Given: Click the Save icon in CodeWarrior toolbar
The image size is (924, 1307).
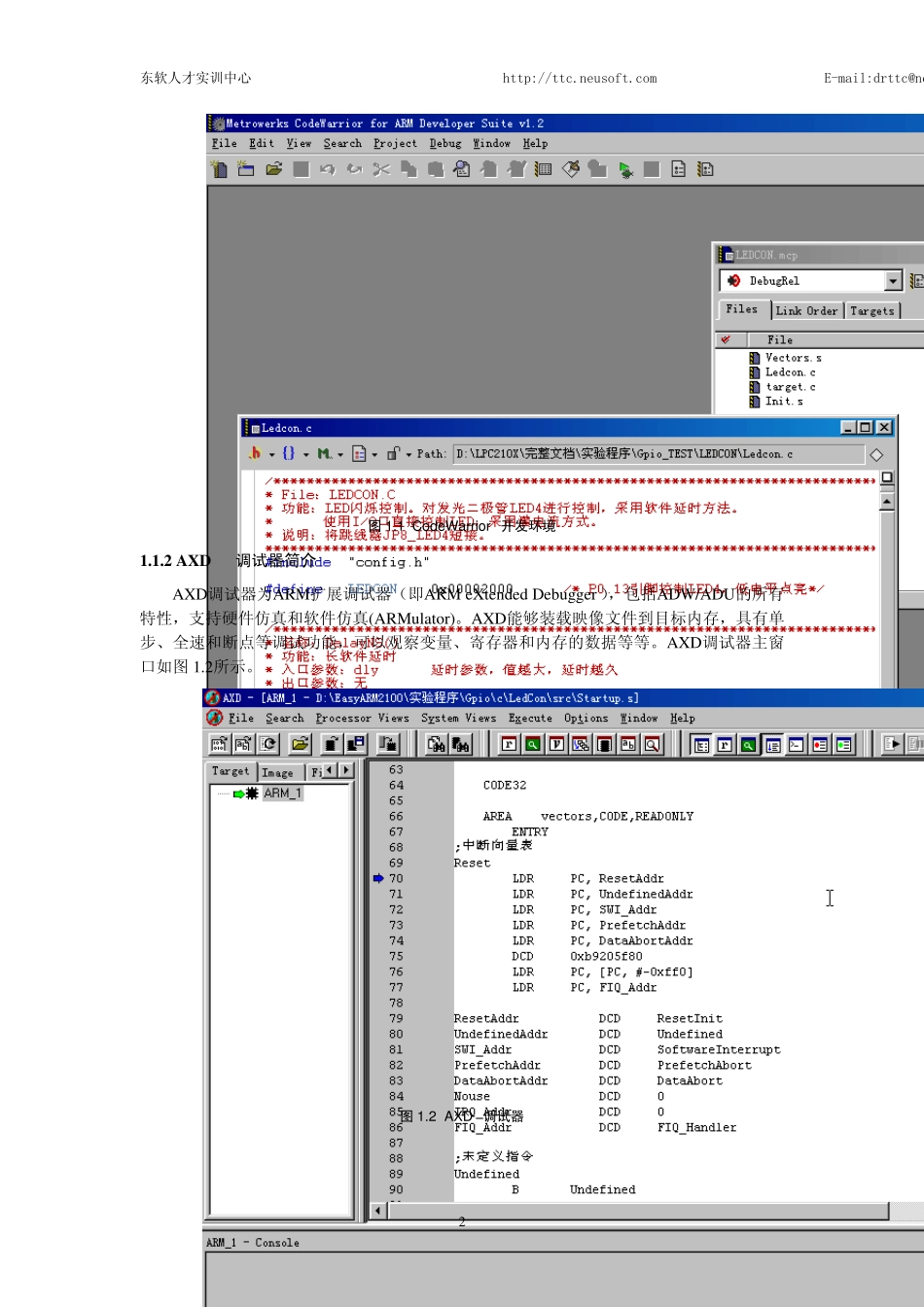Looking at the screenshot, I should click(x=301, y=169).
